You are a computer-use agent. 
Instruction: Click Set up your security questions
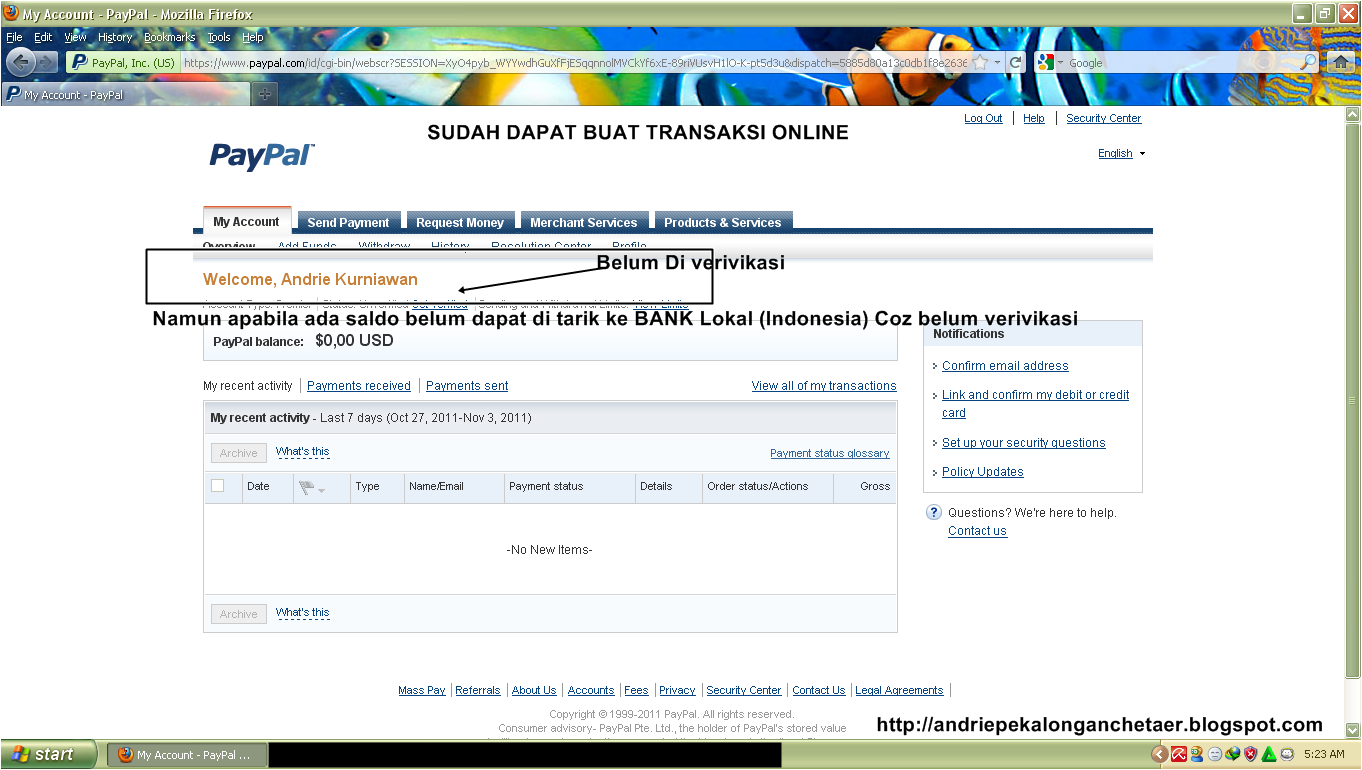pos(1024,443)
